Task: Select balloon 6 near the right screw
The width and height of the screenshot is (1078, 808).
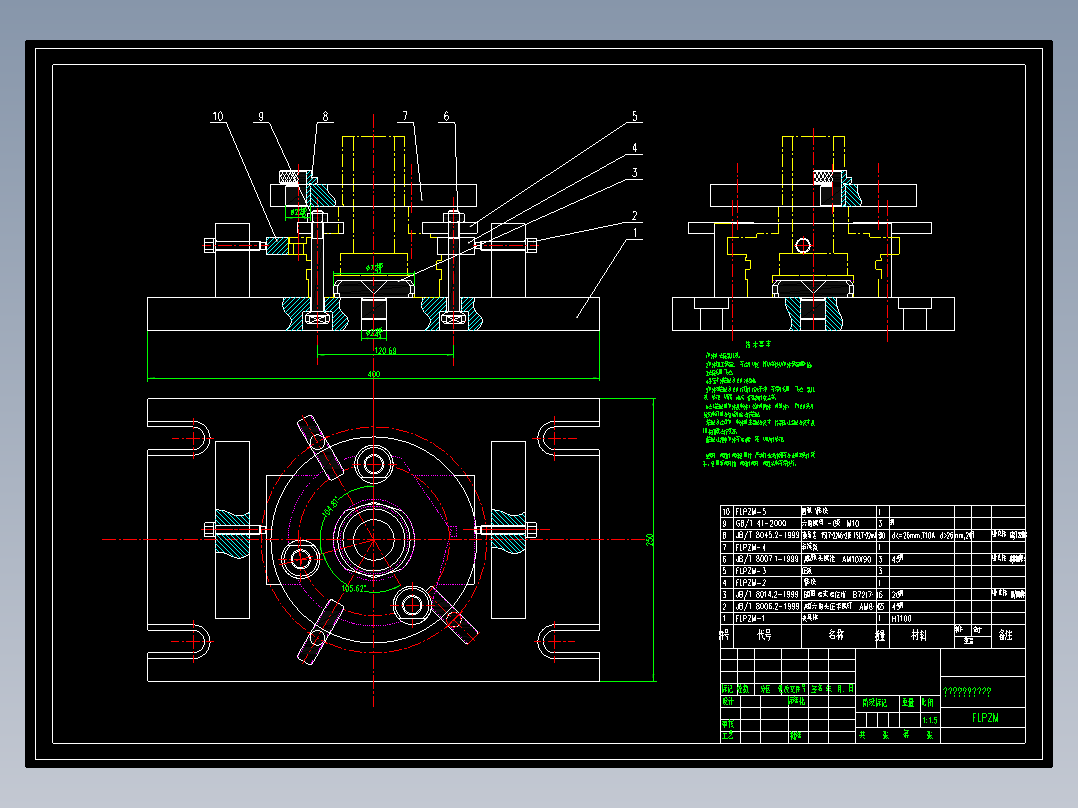Action: click(x=446, y=116)
